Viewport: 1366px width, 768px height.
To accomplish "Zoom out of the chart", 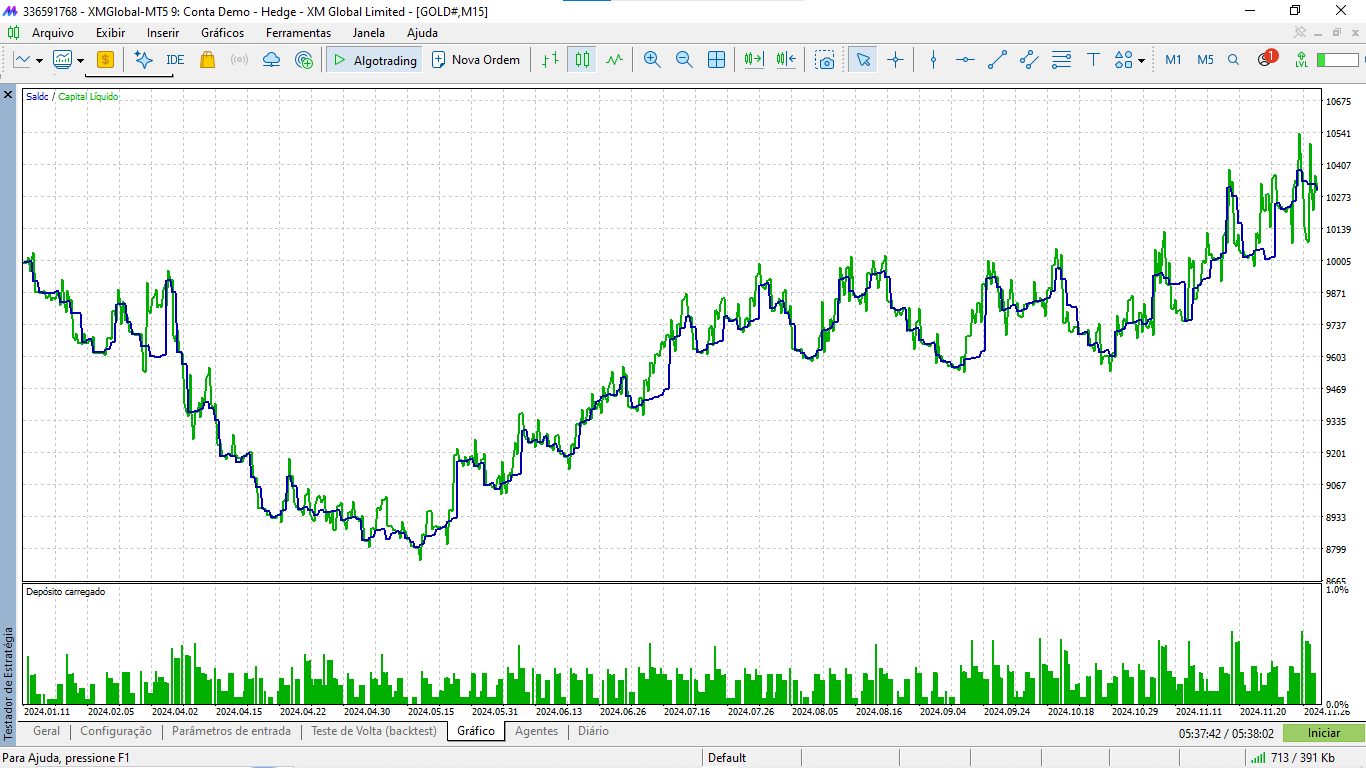I will click(x=684, y=60).
